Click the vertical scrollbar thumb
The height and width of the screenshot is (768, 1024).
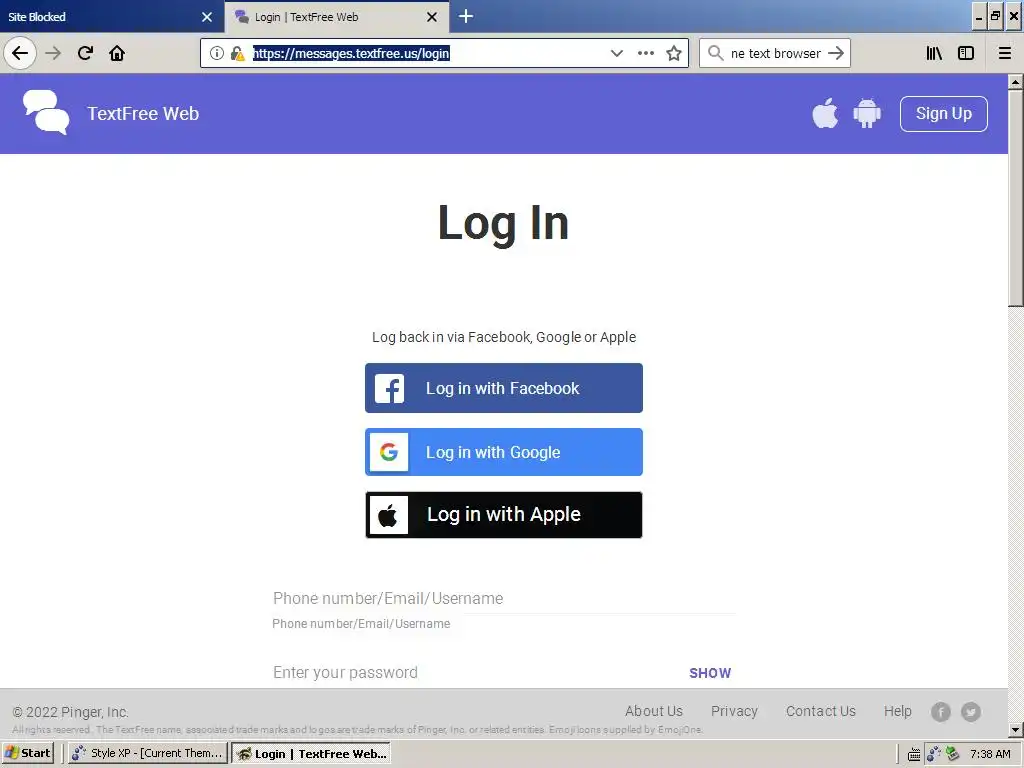point(1016,197)
